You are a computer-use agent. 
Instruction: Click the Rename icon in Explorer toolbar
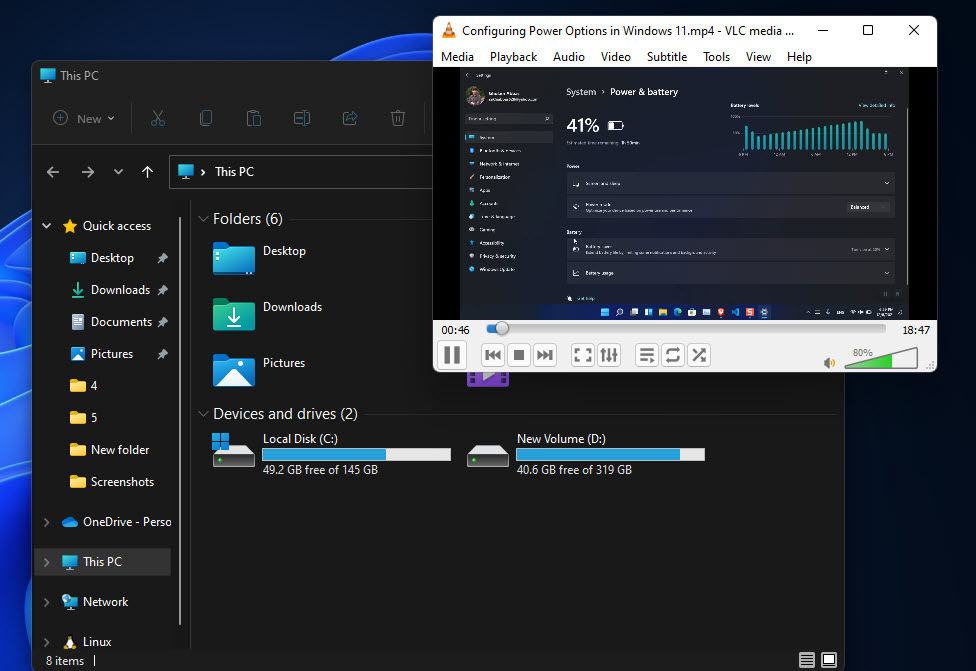[x=301, y=118]
